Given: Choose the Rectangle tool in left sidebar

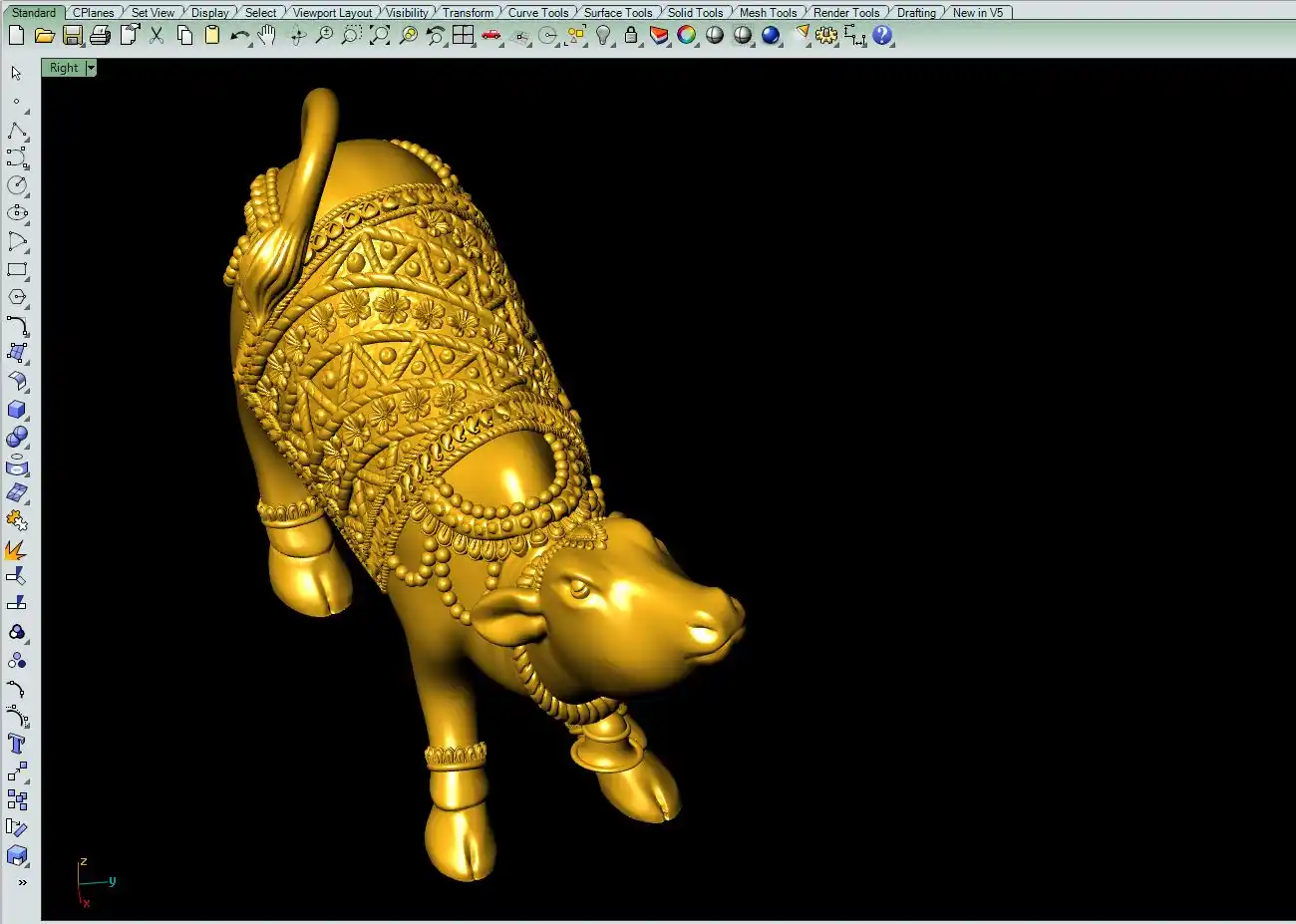Looking at the screenshot, I should pyautogui.click(x=17, y=270).
